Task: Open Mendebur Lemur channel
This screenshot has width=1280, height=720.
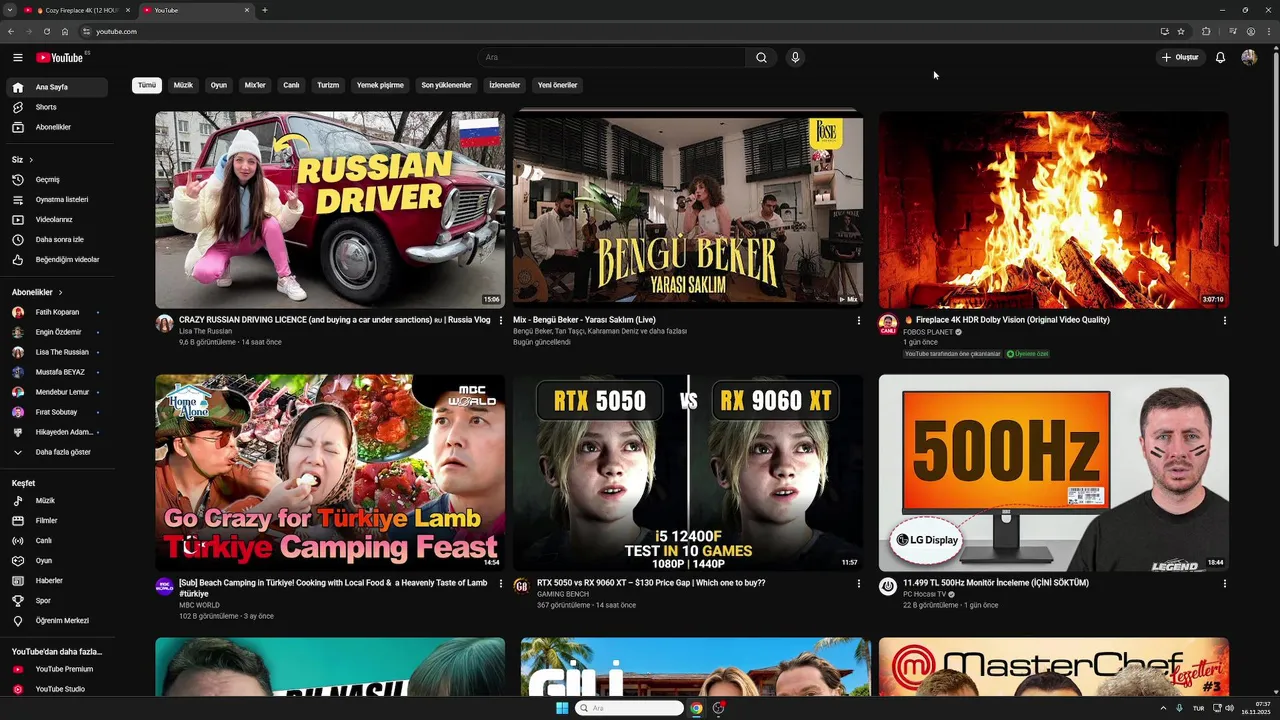Action: [56, 392]
